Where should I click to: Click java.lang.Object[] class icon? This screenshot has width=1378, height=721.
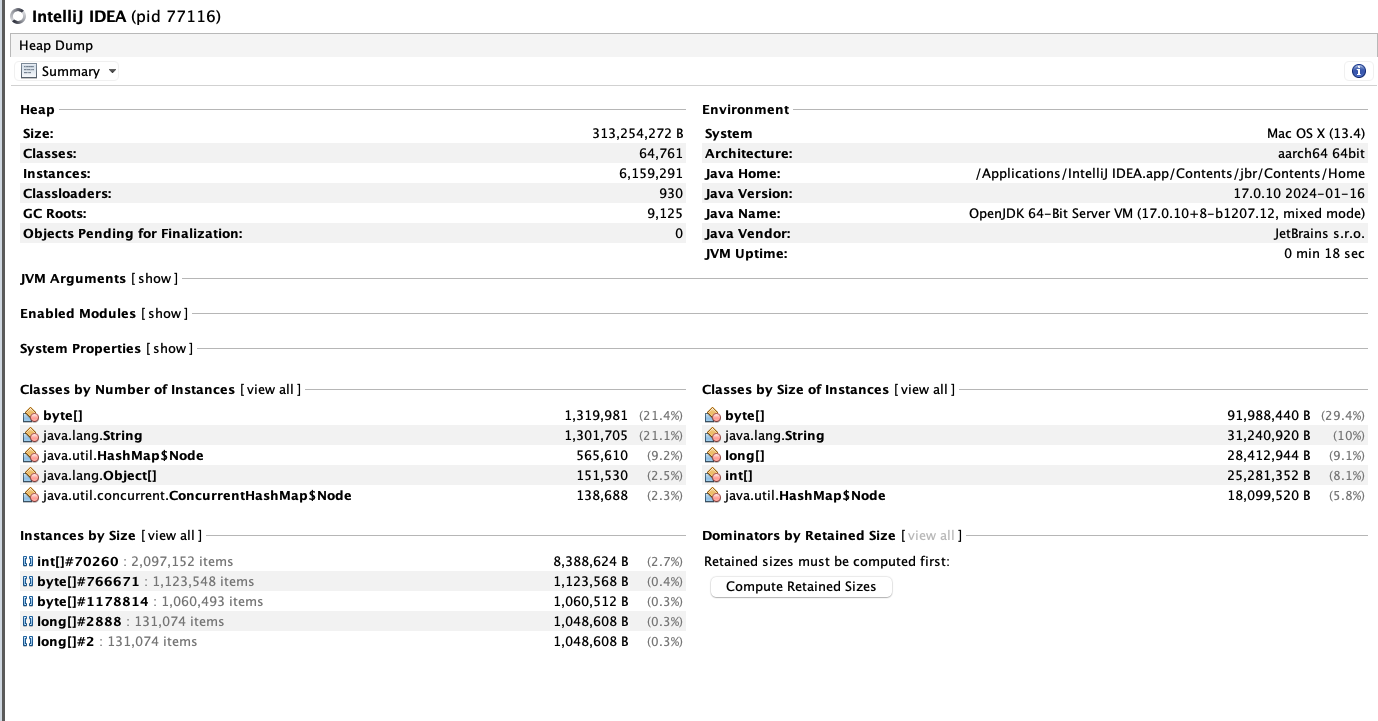coord(30,475)
